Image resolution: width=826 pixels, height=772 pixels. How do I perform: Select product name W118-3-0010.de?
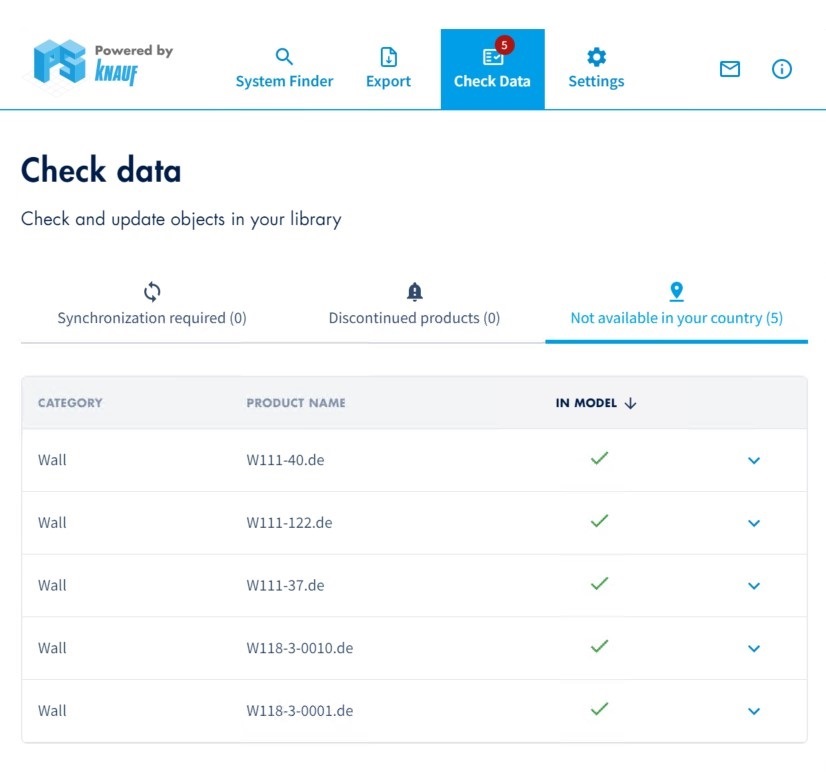point(300,648)
